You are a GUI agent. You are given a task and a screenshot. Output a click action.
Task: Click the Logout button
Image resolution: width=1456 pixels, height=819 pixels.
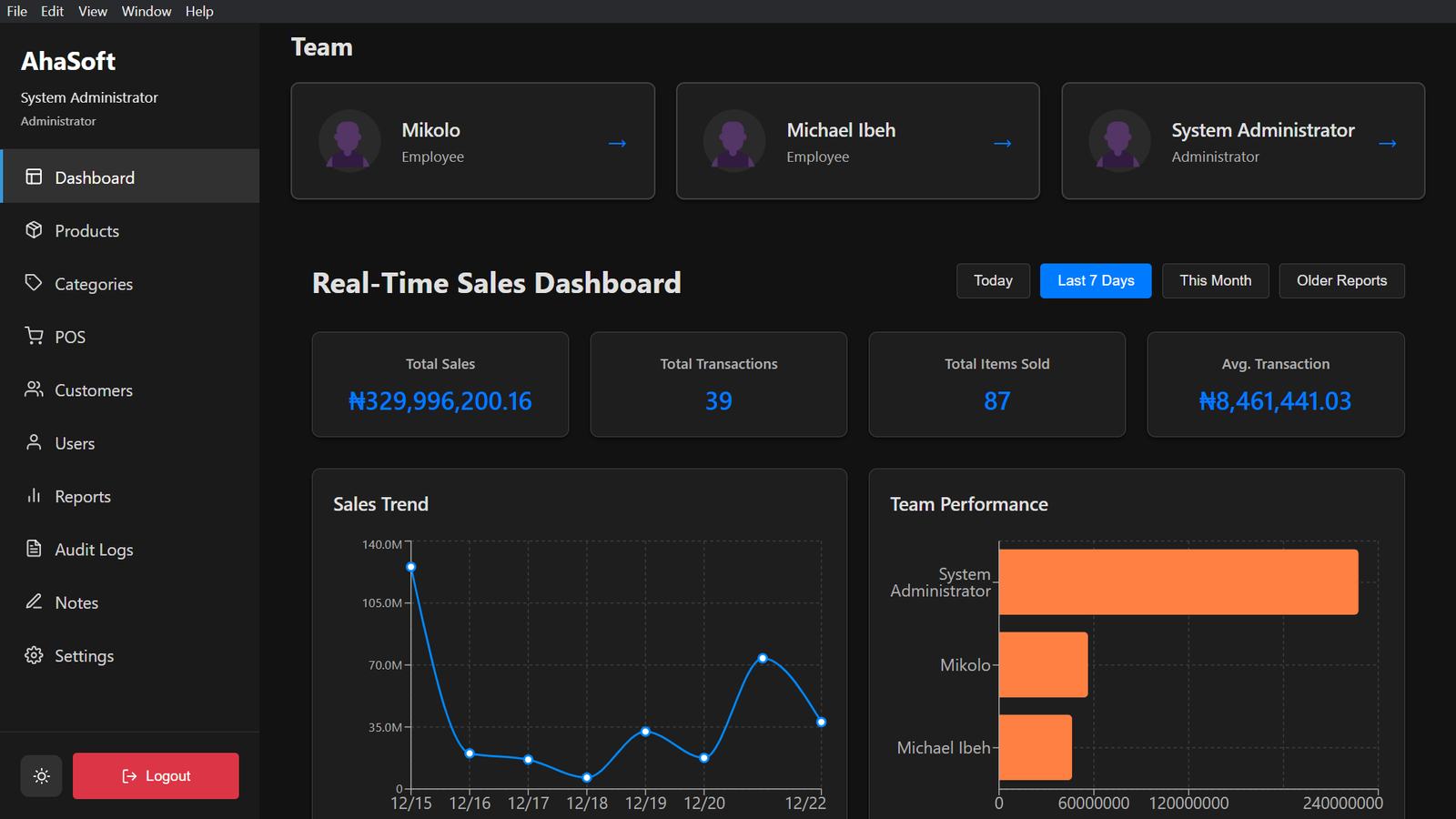tap(155, 775)
